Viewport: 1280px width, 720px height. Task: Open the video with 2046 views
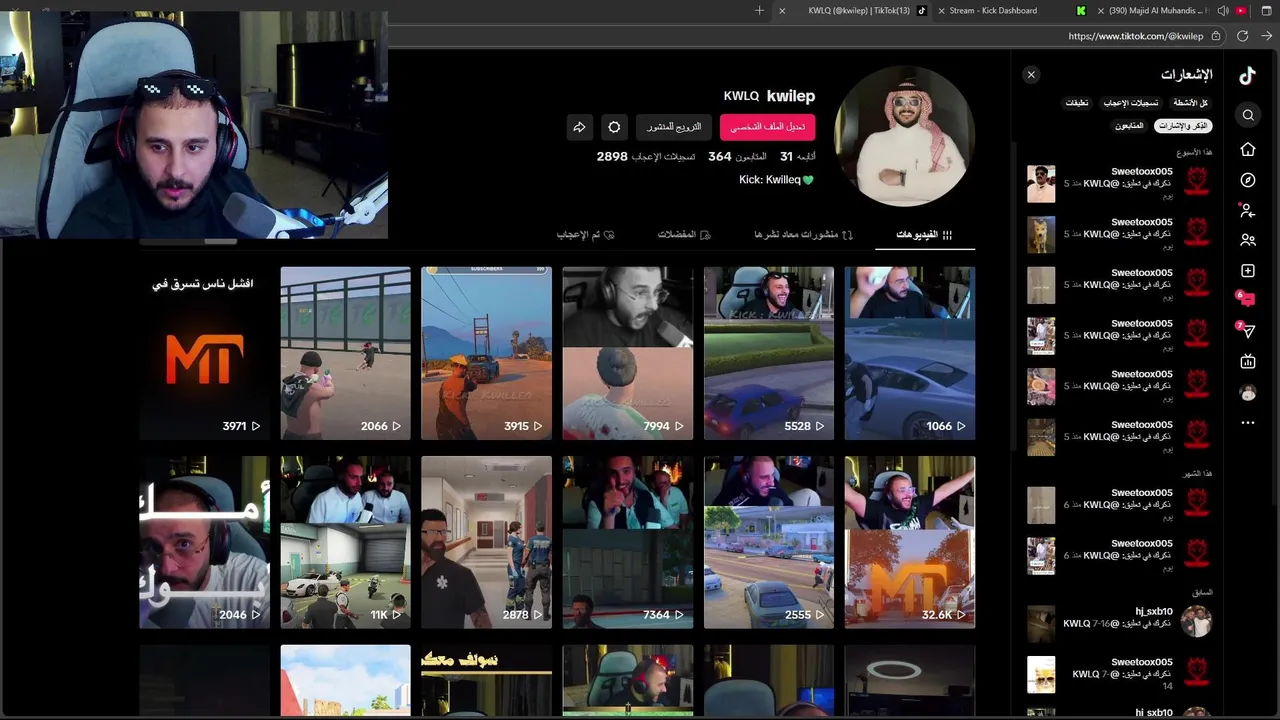click(204, 542)
